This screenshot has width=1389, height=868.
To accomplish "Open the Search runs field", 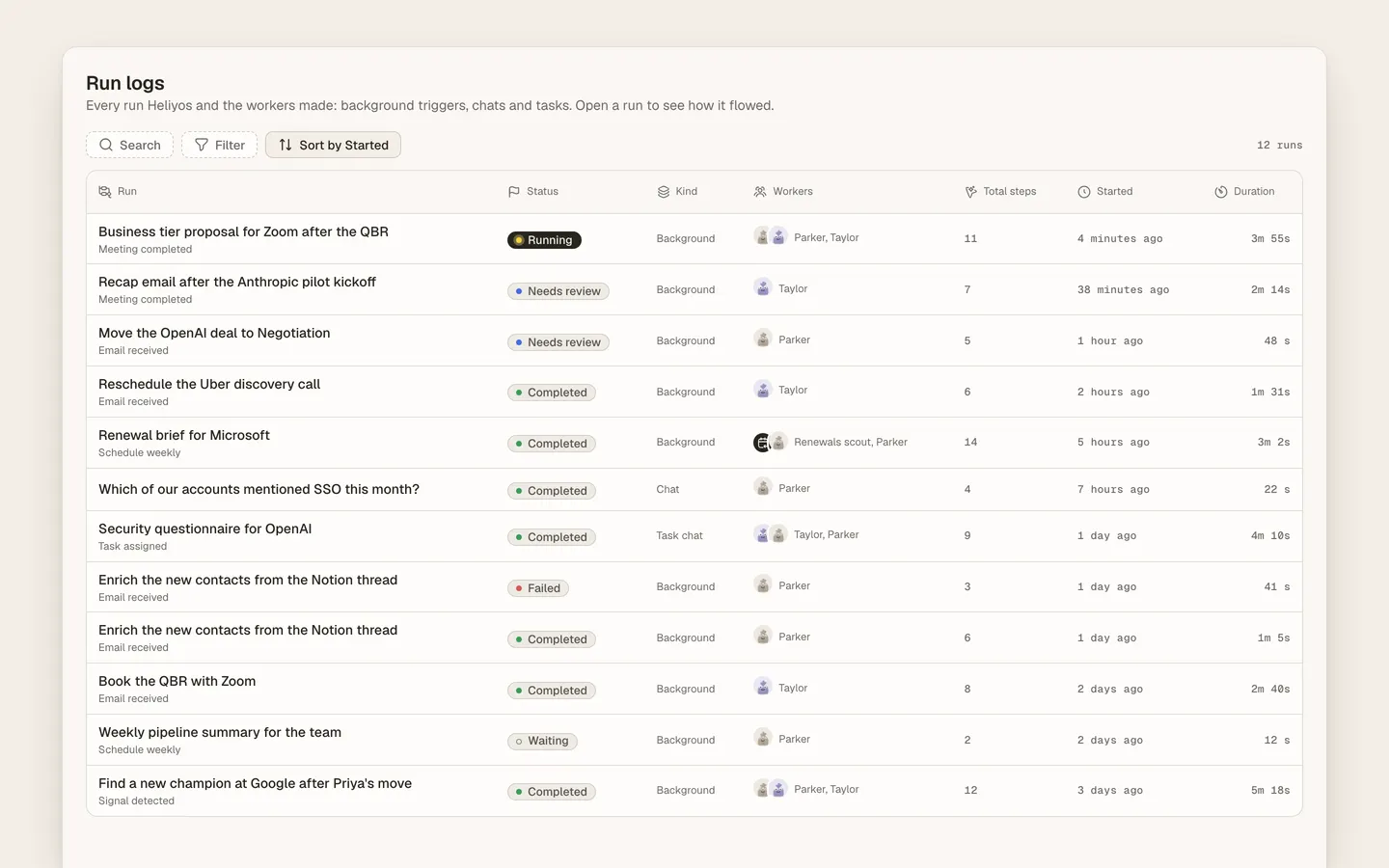I will click(x=129, y=145).
